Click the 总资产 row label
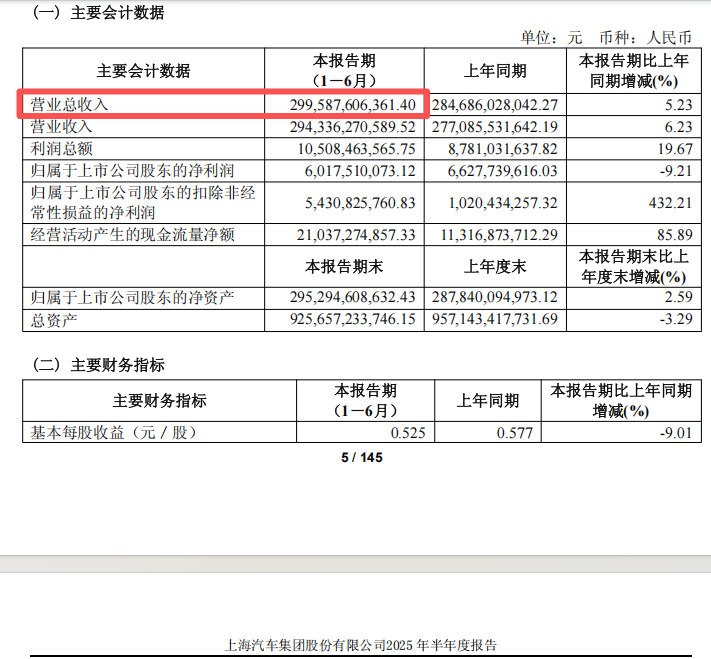The image size is (711, 659). [54, 320]
